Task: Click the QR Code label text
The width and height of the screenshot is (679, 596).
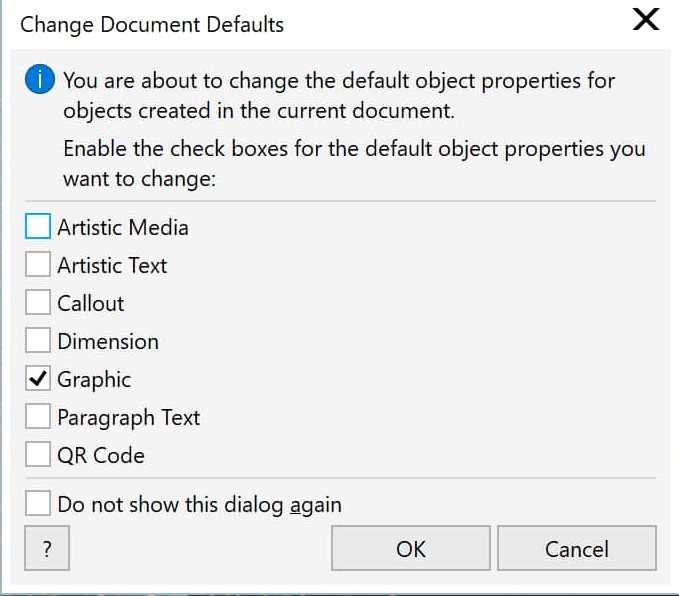Action: tap(101, 456)
